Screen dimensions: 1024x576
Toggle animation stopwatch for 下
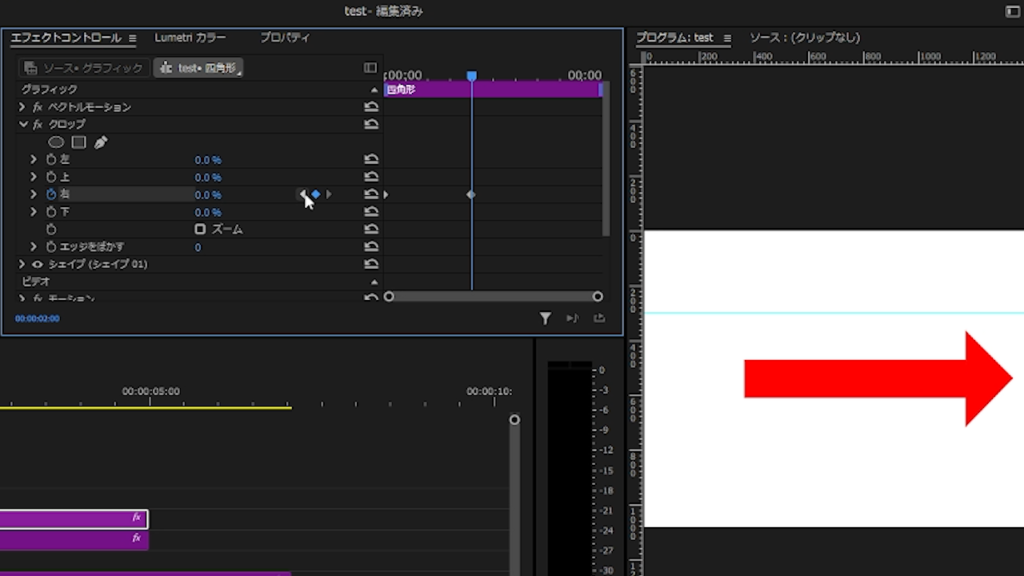pos(51,212)
